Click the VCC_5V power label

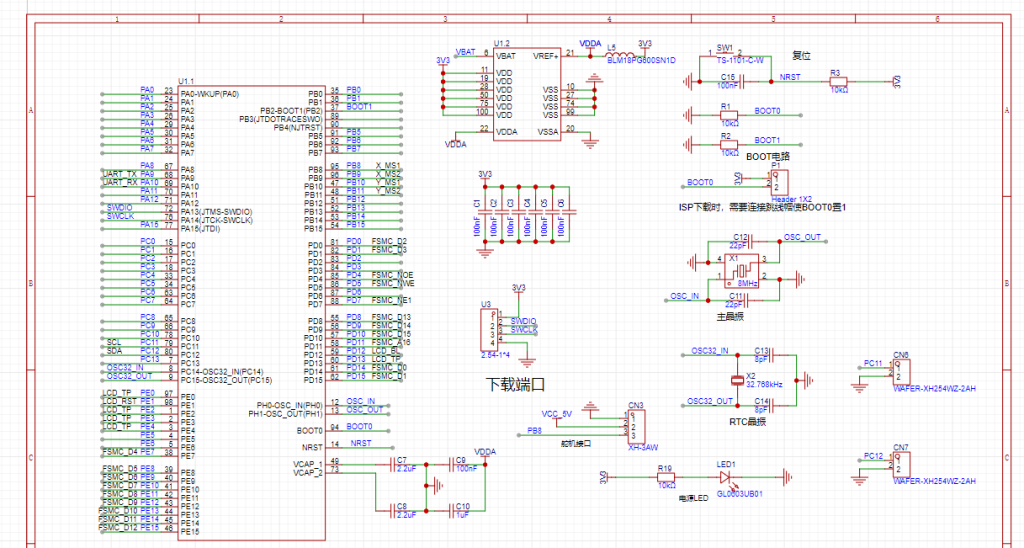pyautogui.click(x=556, y=413)
